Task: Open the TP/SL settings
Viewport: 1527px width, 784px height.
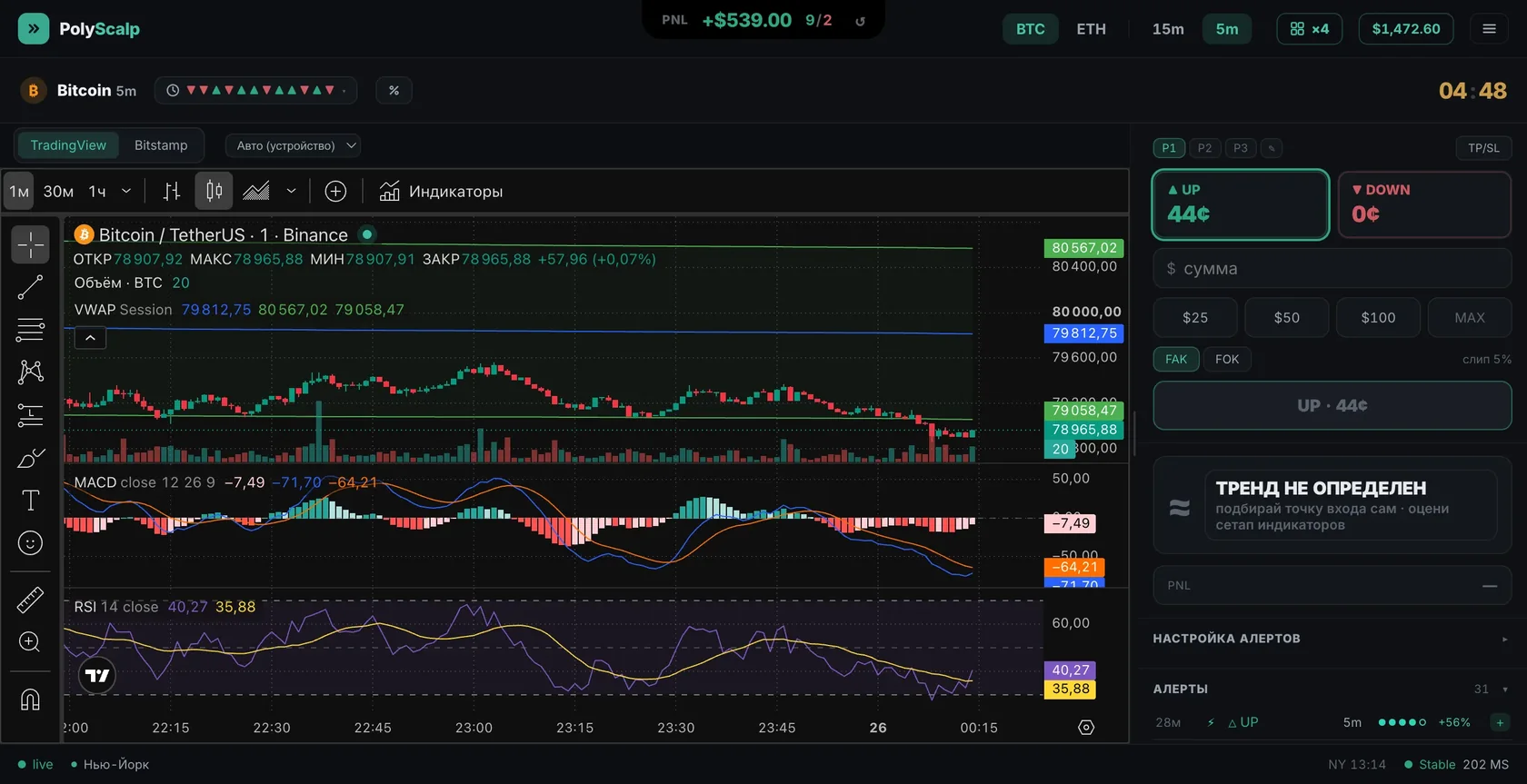Action: pos(1483,148)
